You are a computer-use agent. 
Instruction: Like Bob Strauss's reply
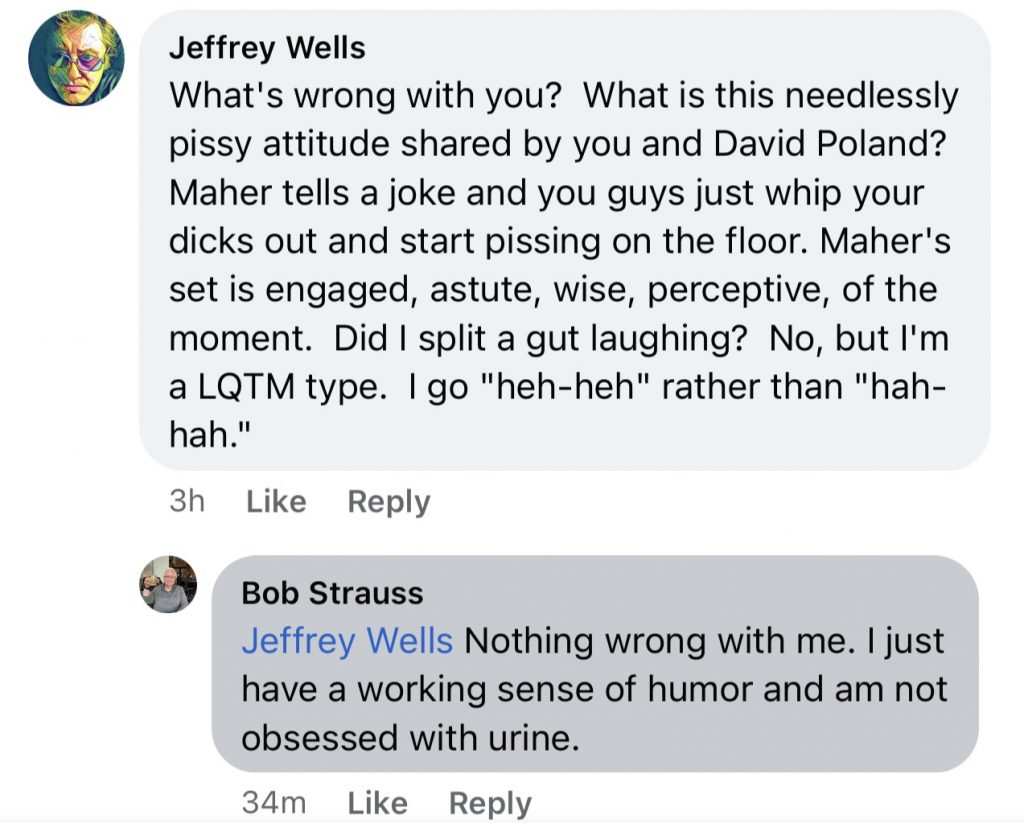click(377, 802)
